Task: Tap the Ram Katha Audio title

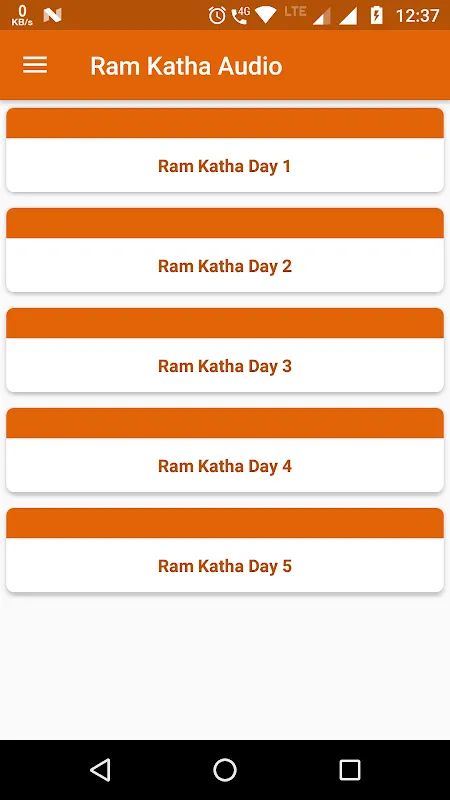Action: click(x=186, y=66)
